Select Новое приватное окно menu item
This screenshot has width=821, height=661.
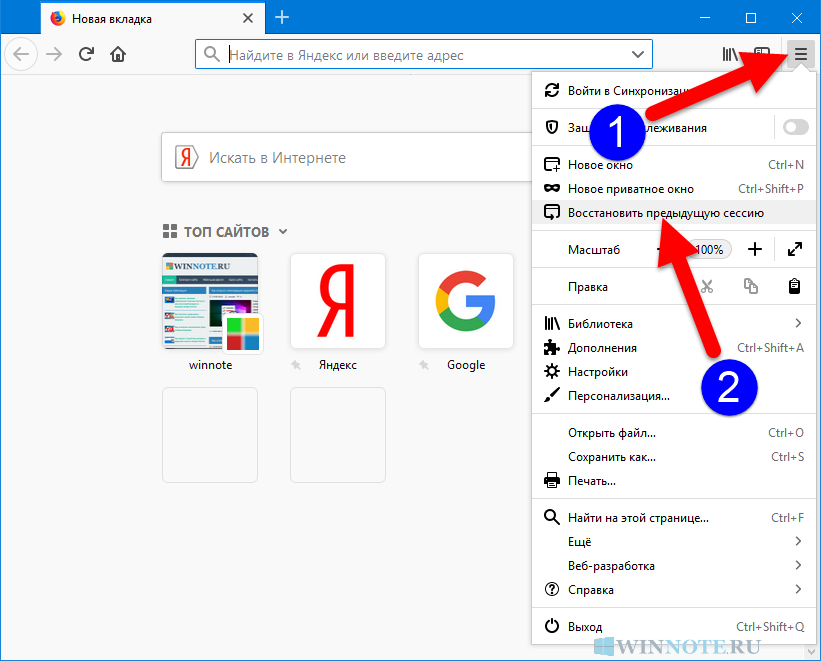point(674,189)
